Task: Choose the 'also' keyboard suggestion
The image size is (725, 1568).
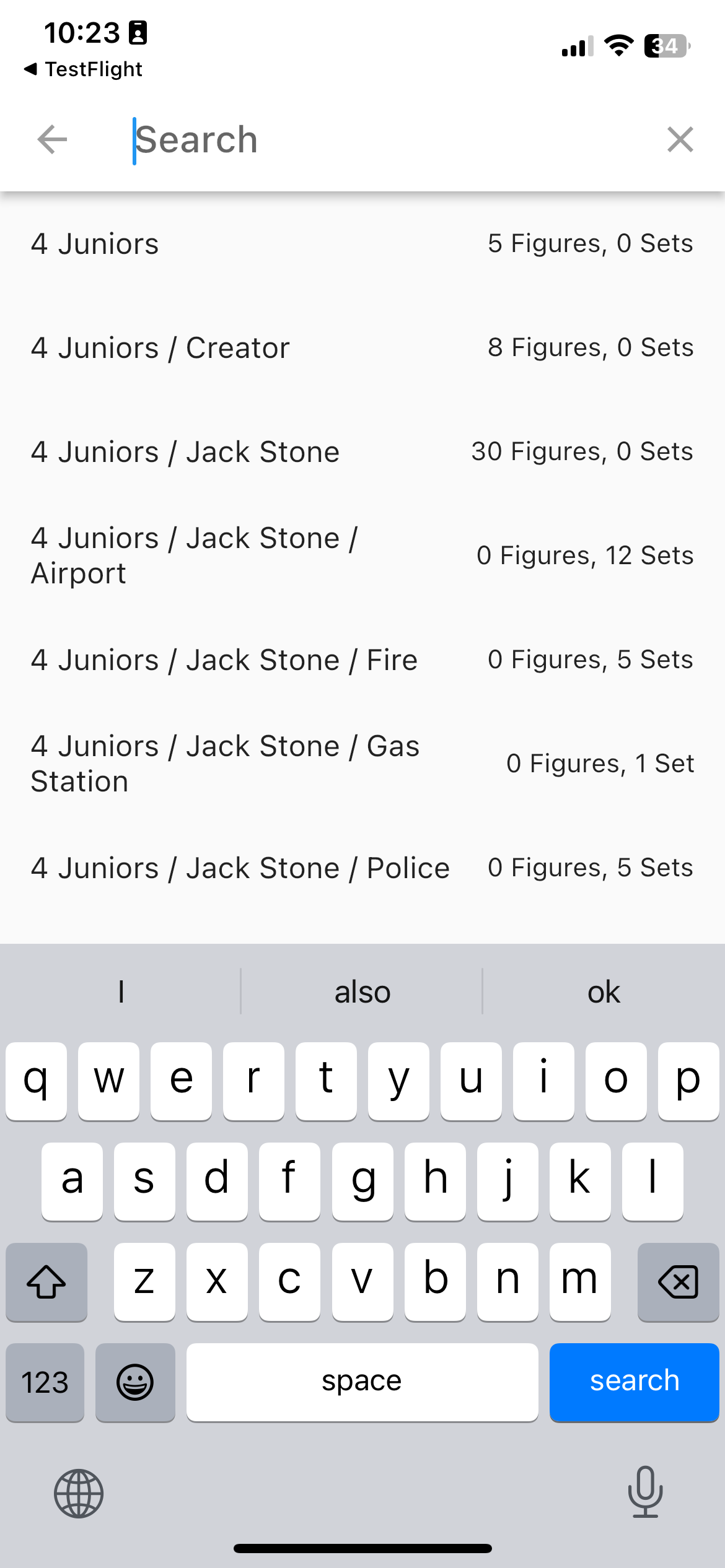Action: click(362, 991)
